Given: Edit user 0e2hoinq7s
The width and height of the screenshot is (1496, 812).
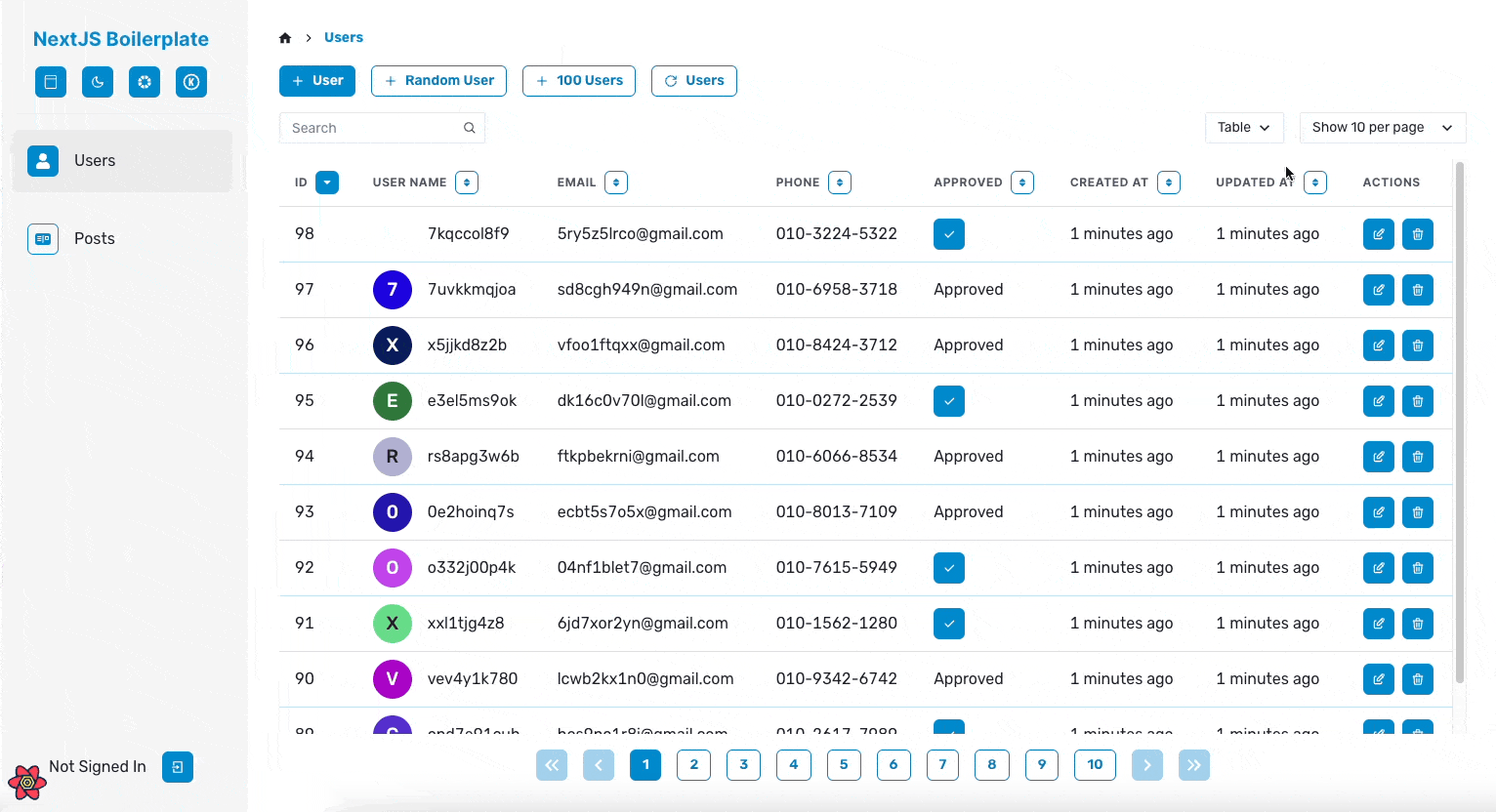Looking at the screenshot, I should click(x=1379, y=512).
